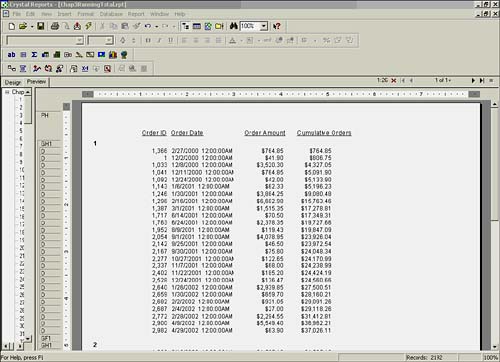Screen dimensions: 500x362
Task: Switch to the Preview tab
Action: 36,82
